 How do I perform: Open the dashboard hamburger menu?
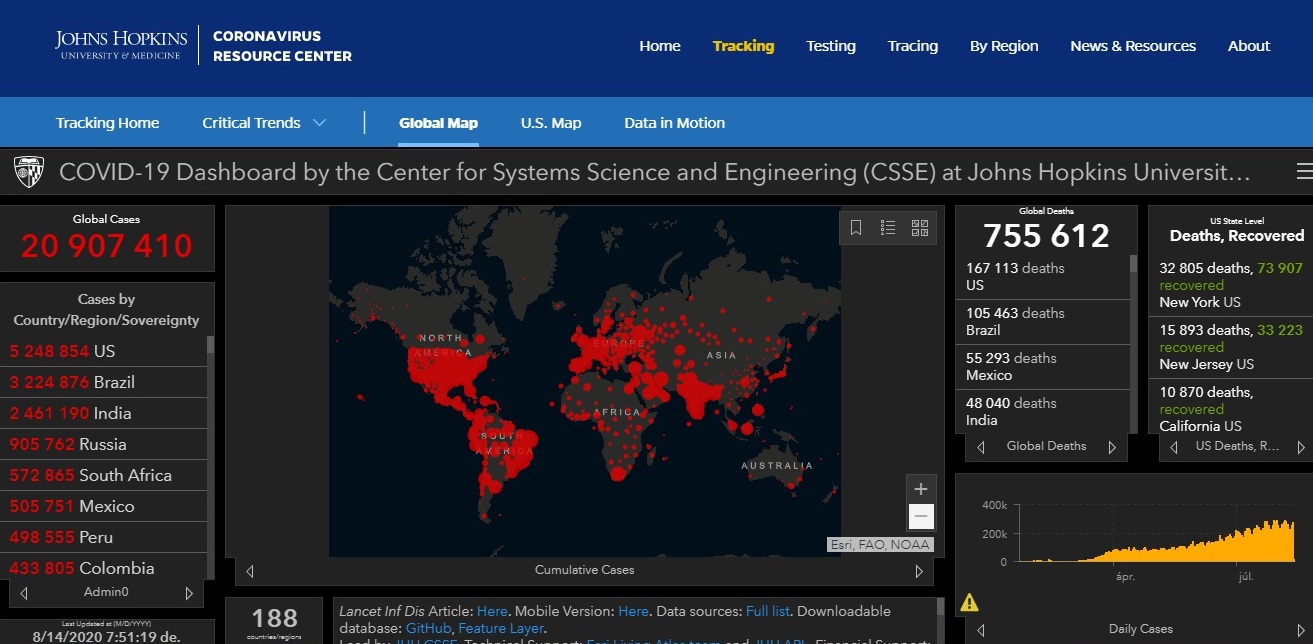(x=1304, y=172)
